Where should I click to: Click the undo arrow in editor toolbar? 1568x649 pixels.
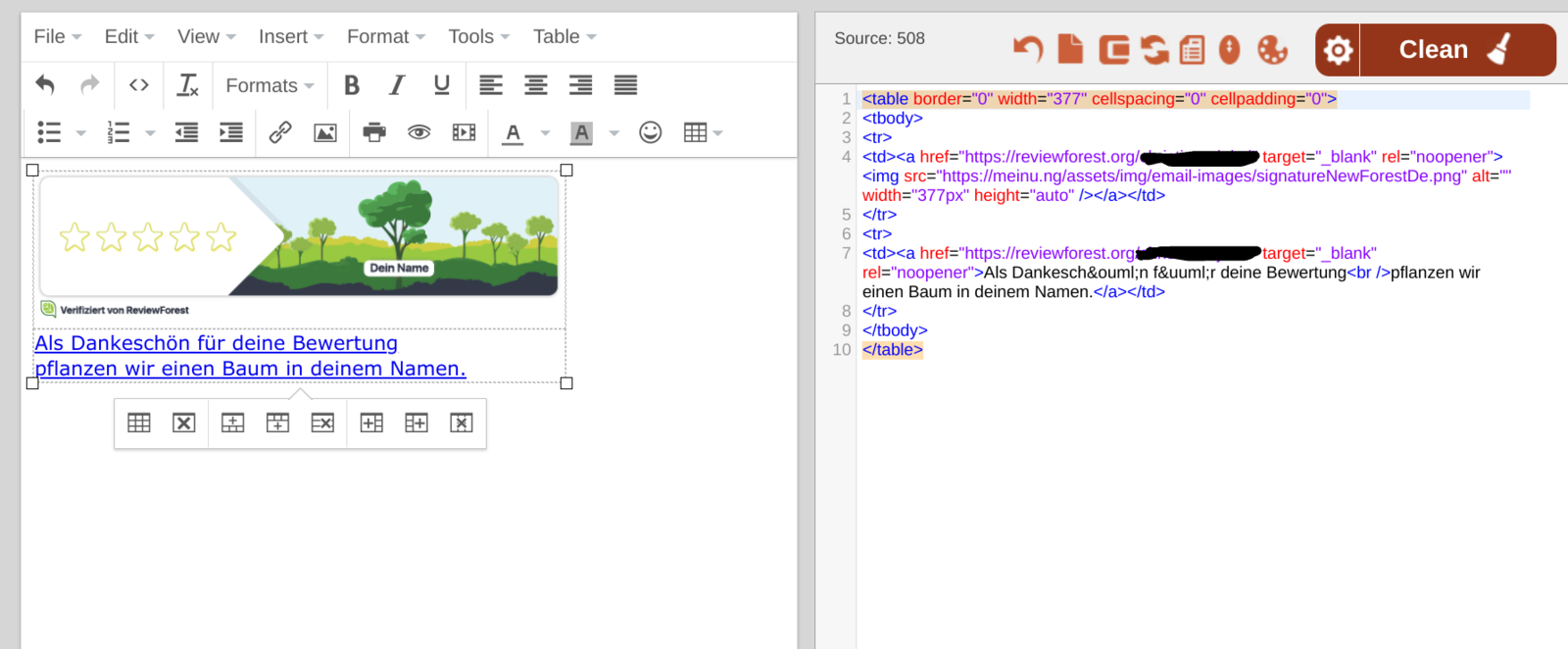click(x=45, y=85)
